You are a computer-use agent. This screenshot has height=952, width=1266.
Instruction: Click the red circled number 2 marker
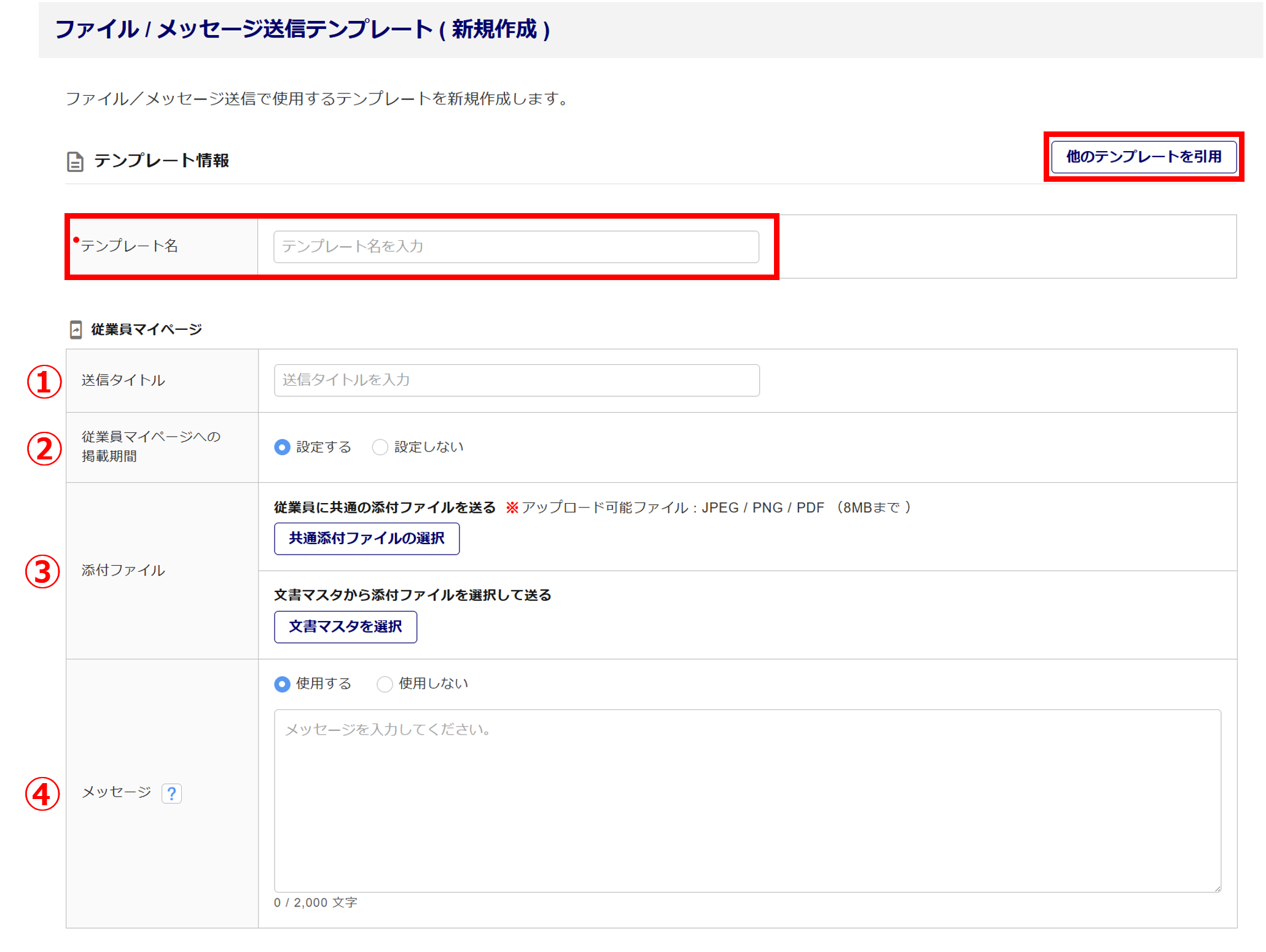pos(44,449)
